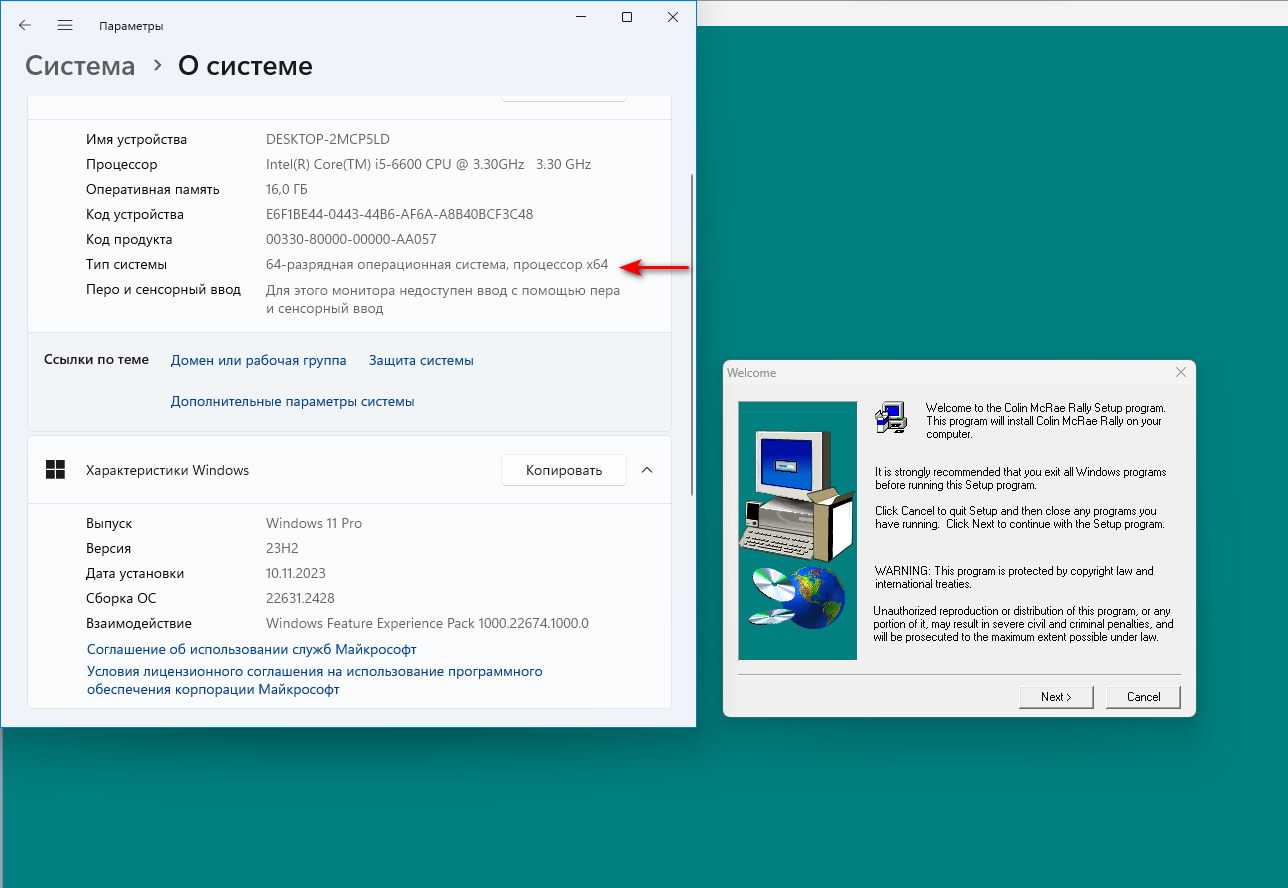Open Домен или рабочая группа link
This screenshot has width=1288, height=888.
[259, 360]
